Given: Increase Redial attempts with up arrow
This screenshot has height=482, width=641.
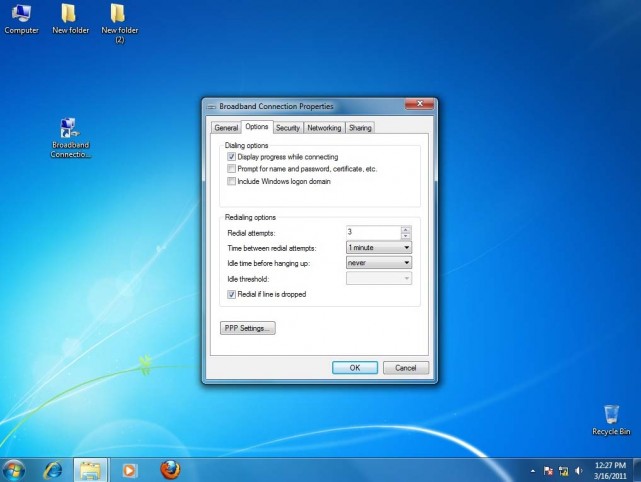Looking at the screenshot, I should [406, 229].
